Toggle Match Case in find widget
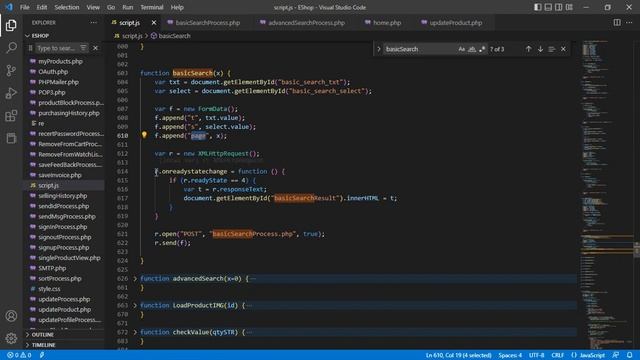640x360 pixels. 462,49
